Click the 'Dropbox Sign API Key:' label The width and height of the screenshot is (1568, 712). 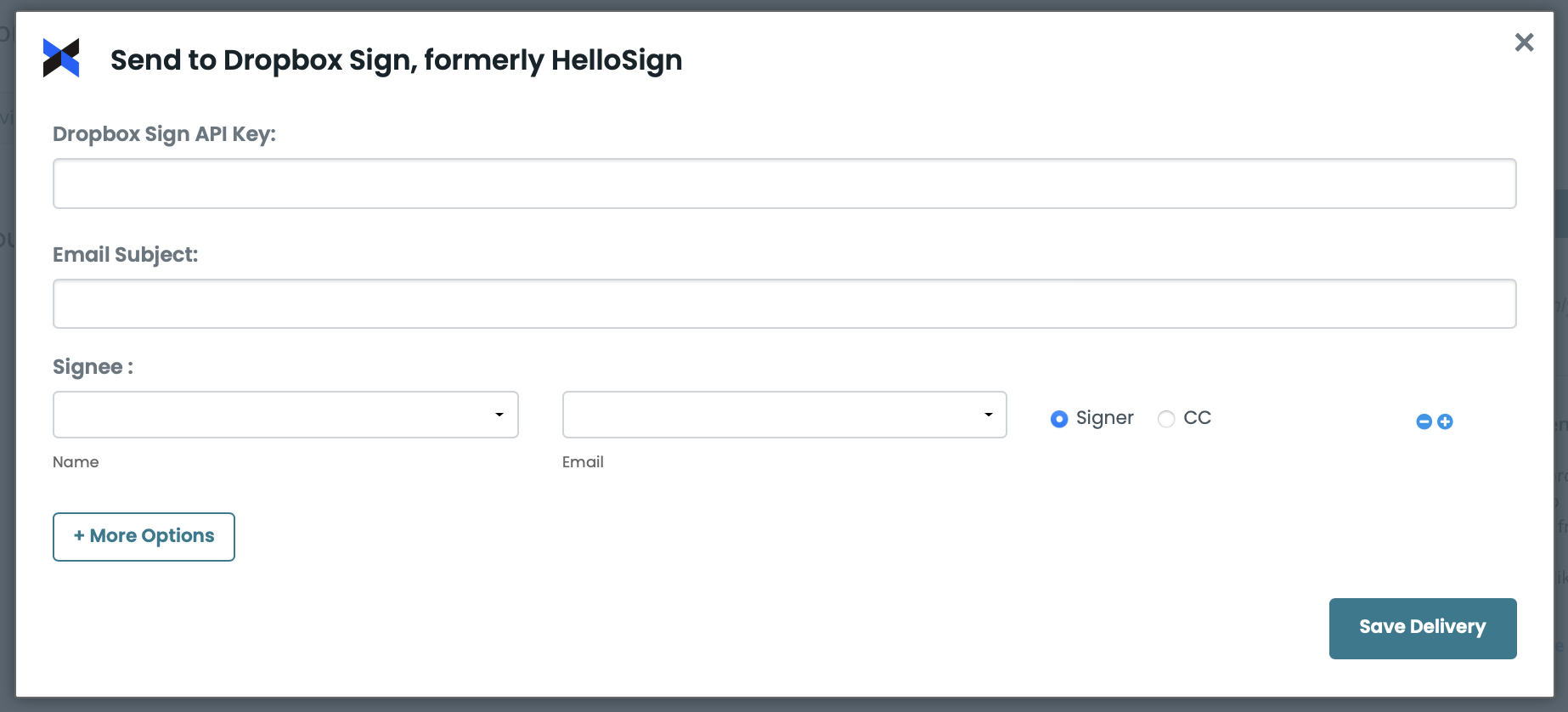164,134
